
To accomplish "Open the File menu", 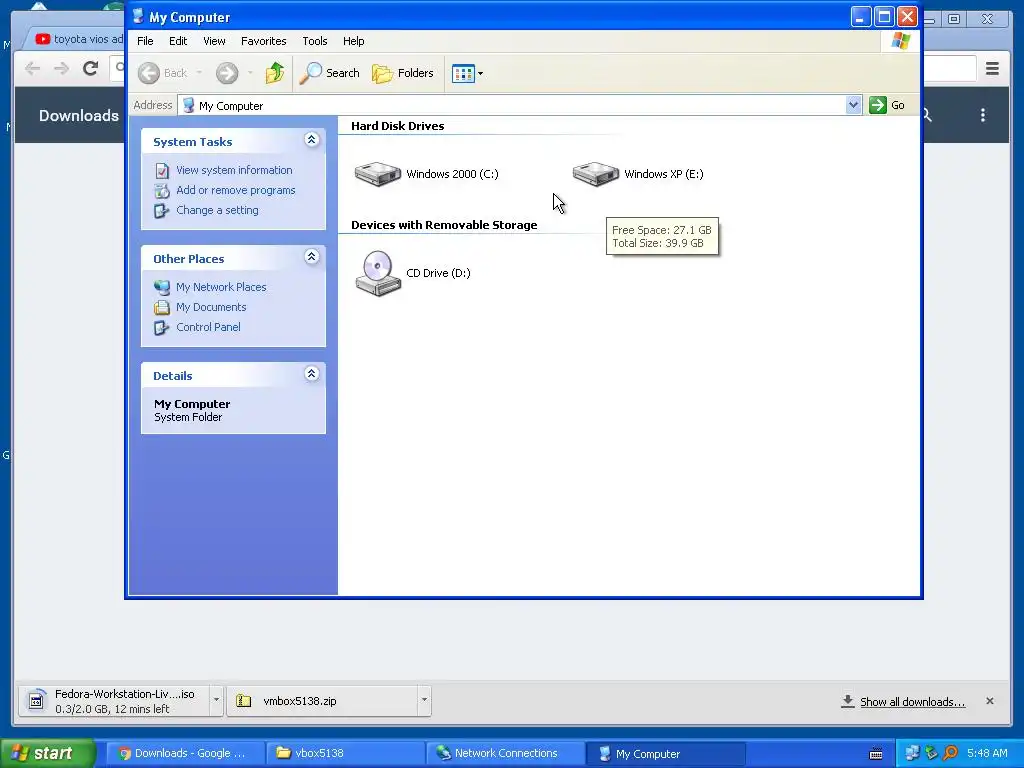I will point(145,41).
